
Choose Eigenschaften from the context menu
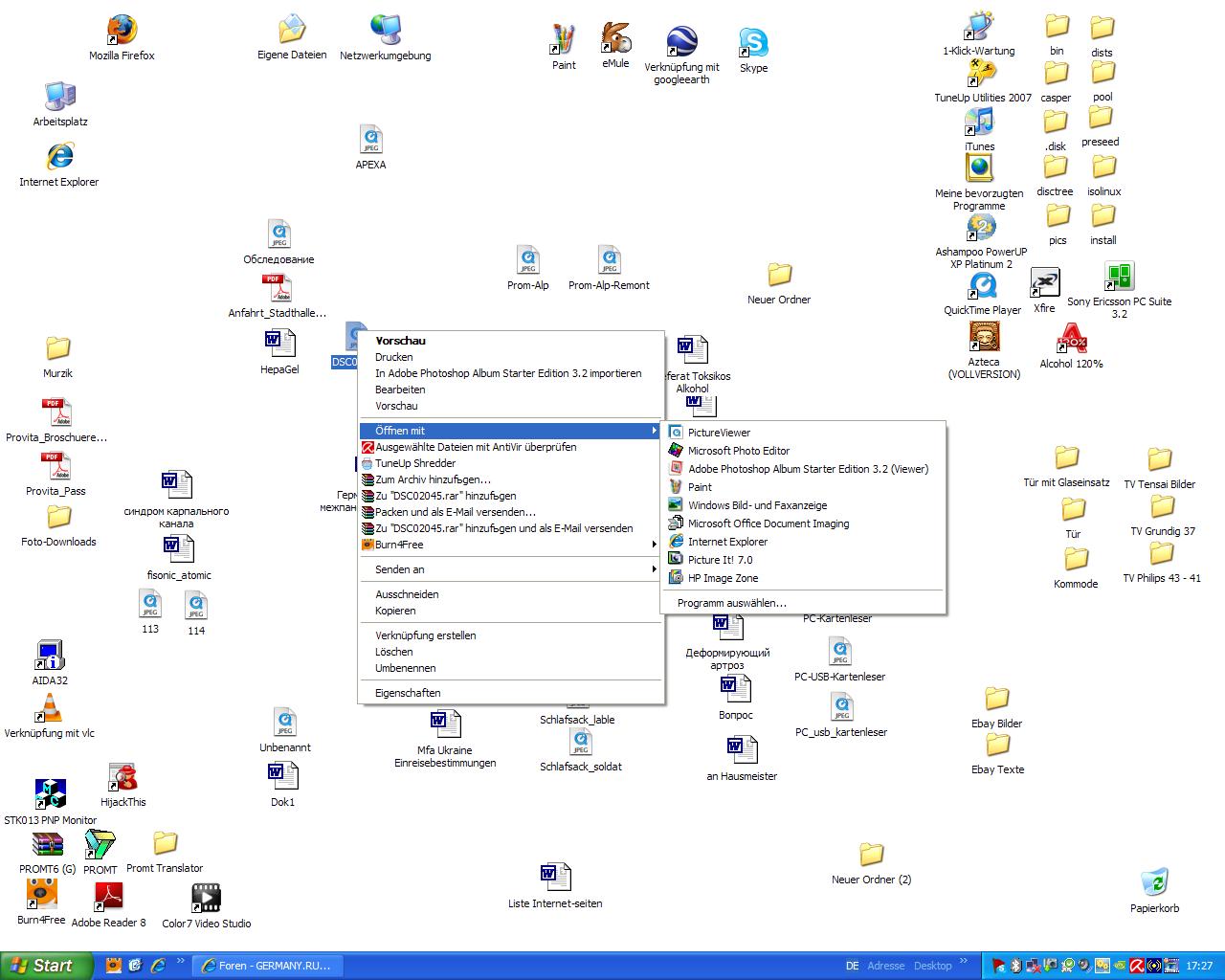pos(408,693)
